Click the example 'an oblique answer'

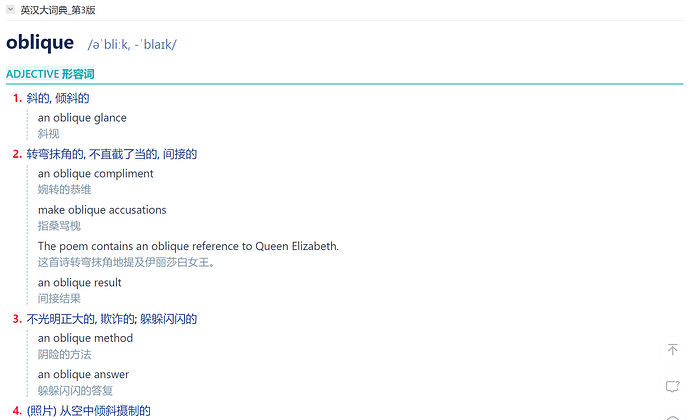pyautogui.click(x=83, y=374)
